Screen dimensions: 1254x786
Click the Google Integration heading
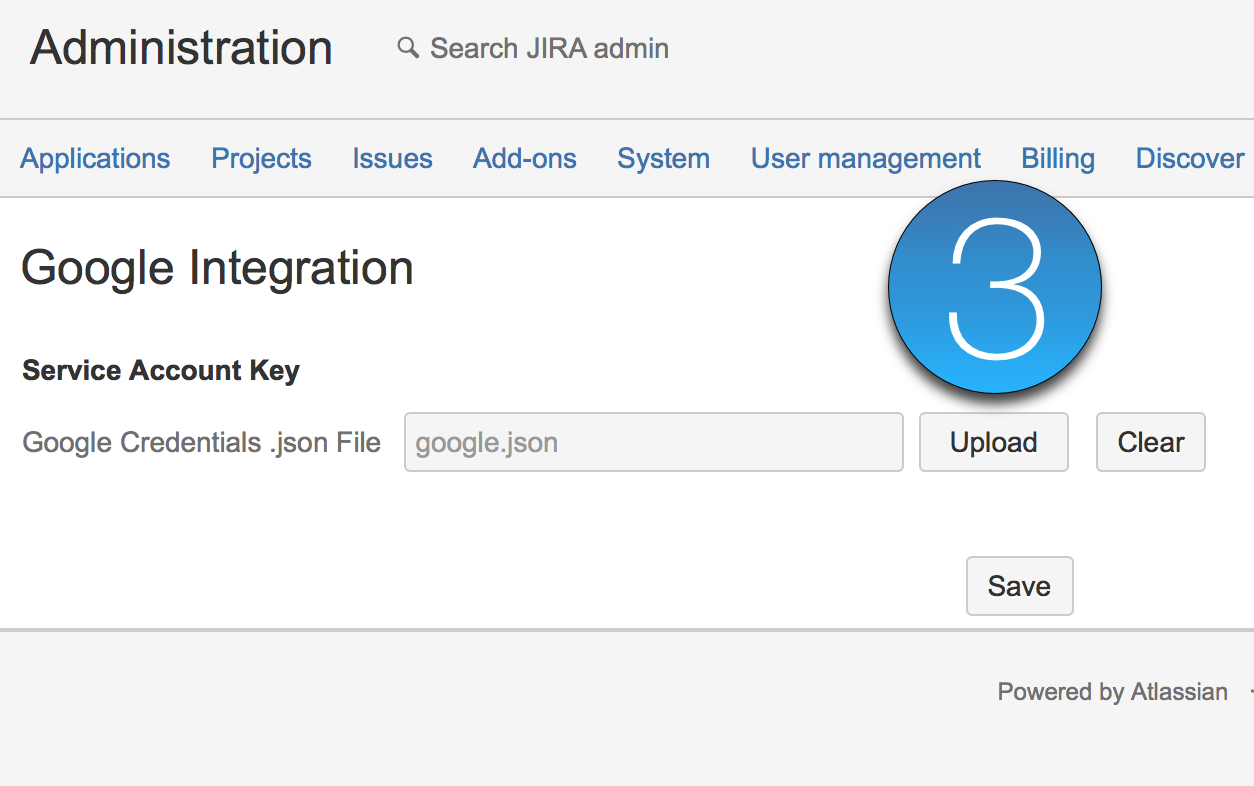tap(217, 268)
